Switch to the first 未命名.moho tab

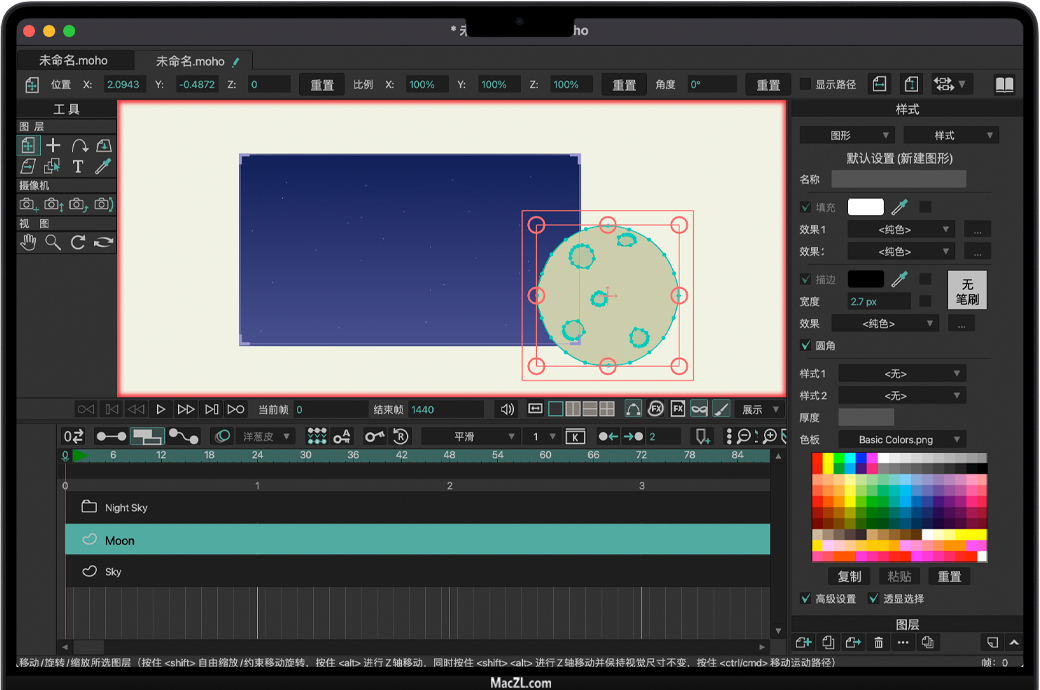pyautogui.click(x=73, y=61)
